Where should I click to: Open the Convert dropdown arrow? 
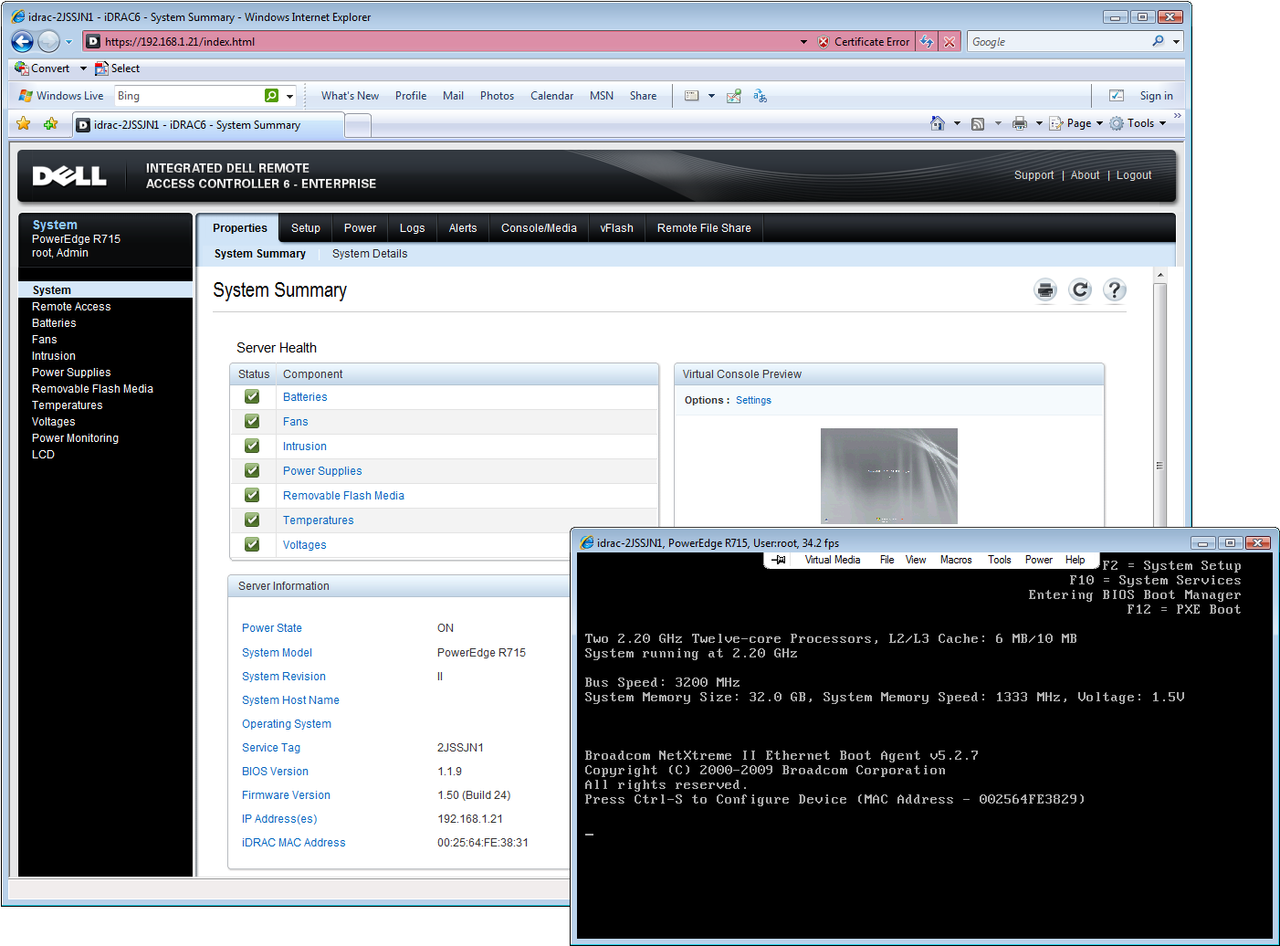tap(83, 68)
